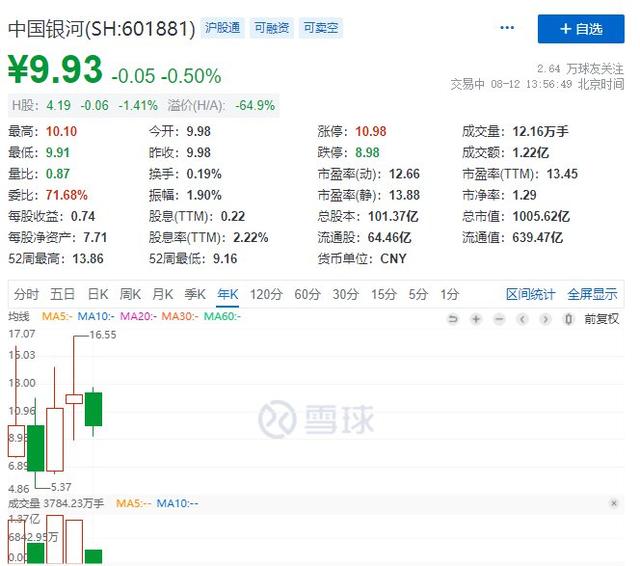Switch to the 五日 chart tab
This screenshot has width=640, height=566.
point(62,294)
